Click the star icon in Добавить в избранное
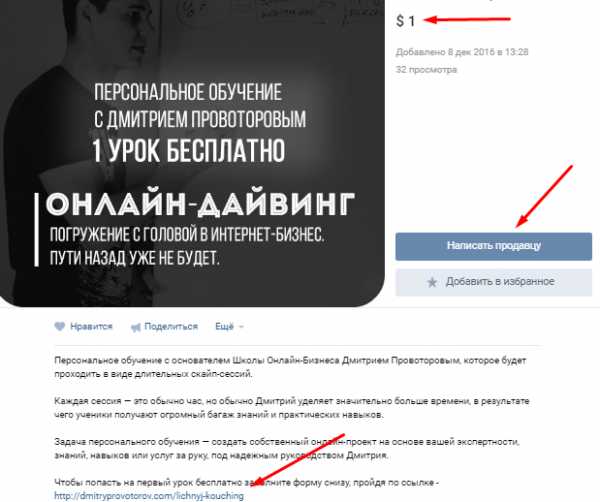Screen dimensions: 600x502 click(432, 282)
